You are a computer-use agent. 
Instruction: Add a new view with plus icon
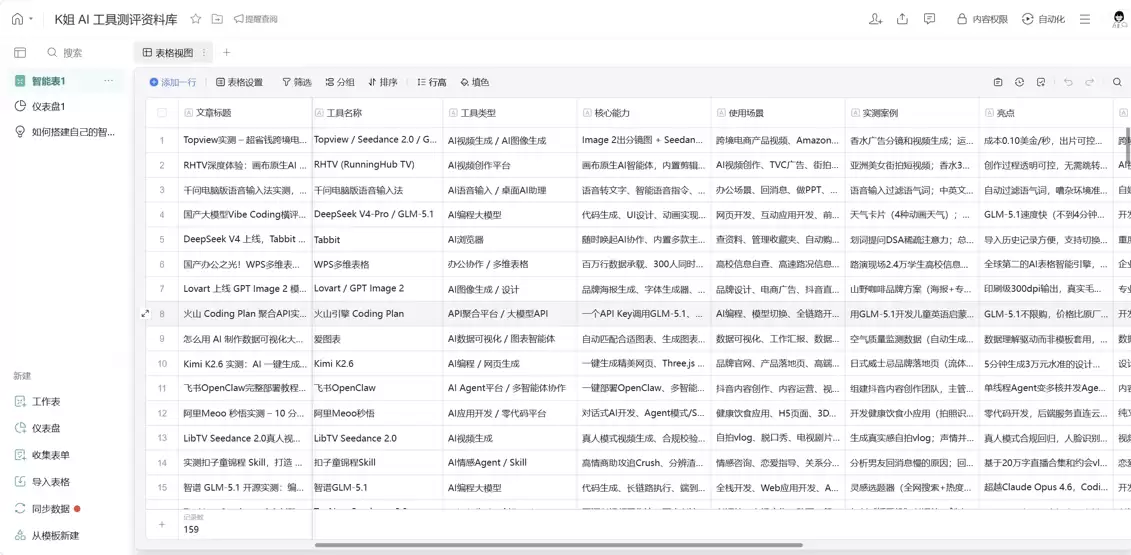click(226, 53)
